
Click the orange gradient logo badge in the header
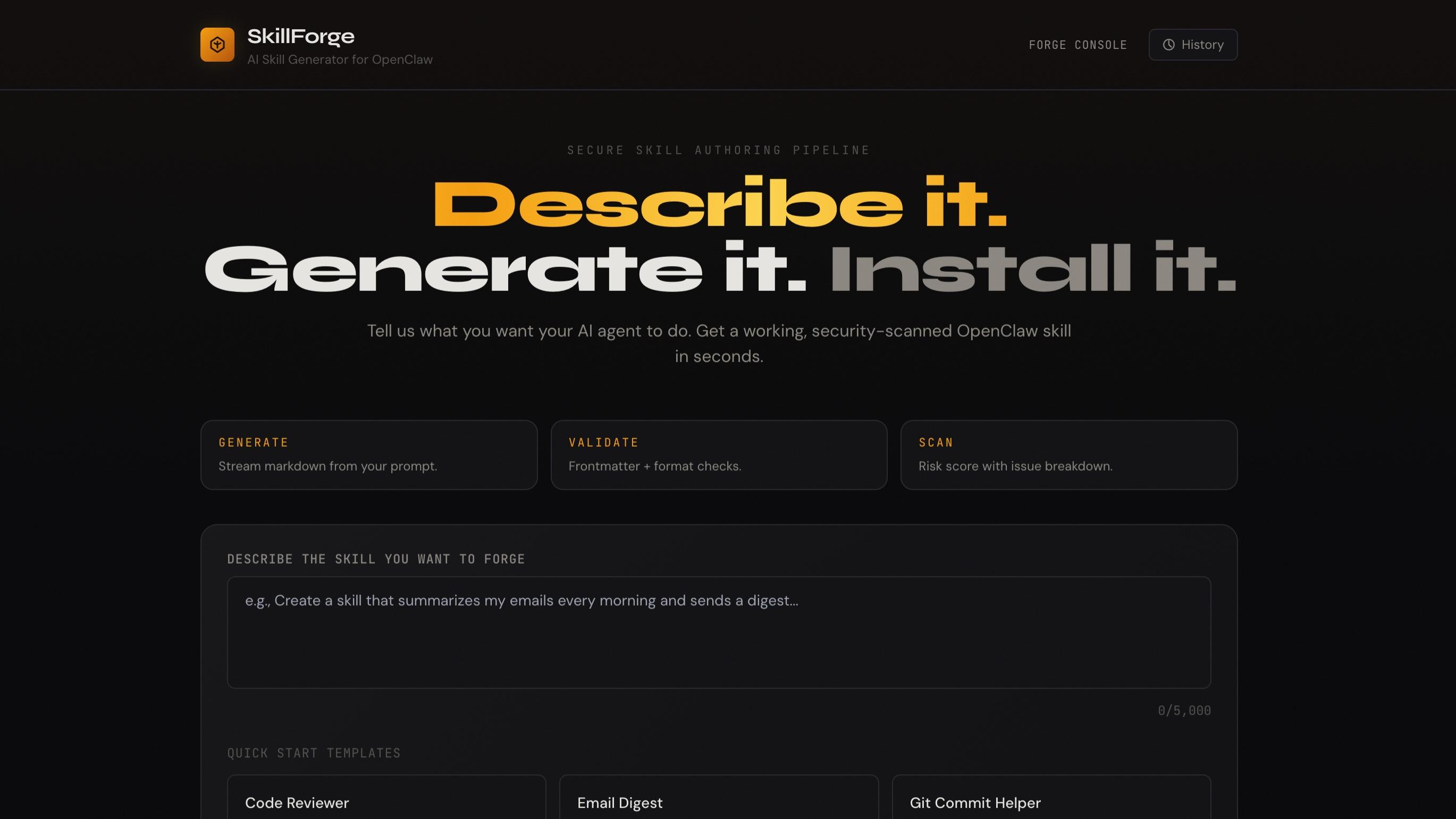point(217,44)
